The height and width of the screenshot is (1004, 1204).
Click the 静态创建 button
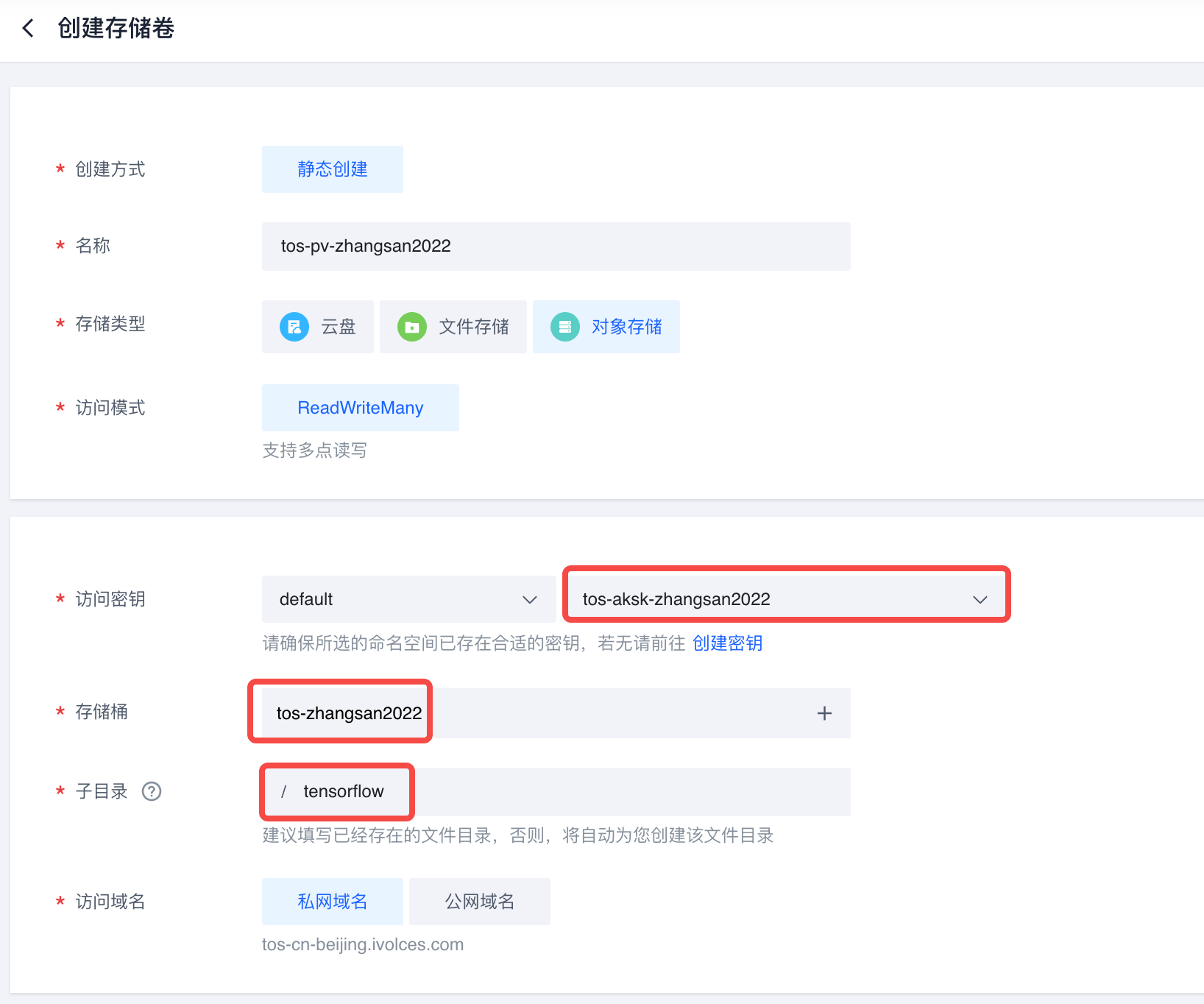pyautogui.click(x=332, y=169)
